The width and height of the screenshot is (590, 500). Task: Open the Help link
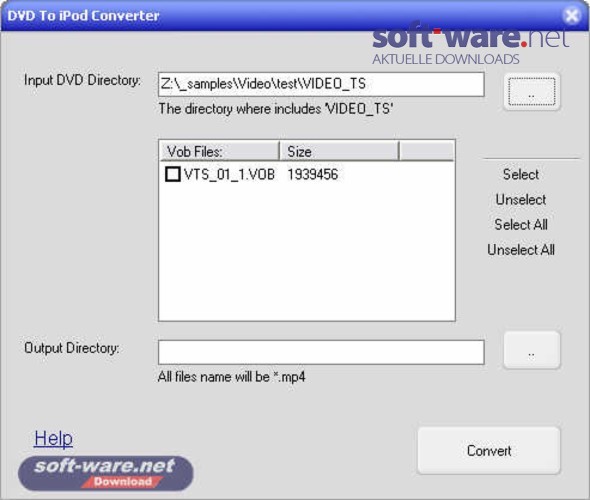[x=53, y=438]
